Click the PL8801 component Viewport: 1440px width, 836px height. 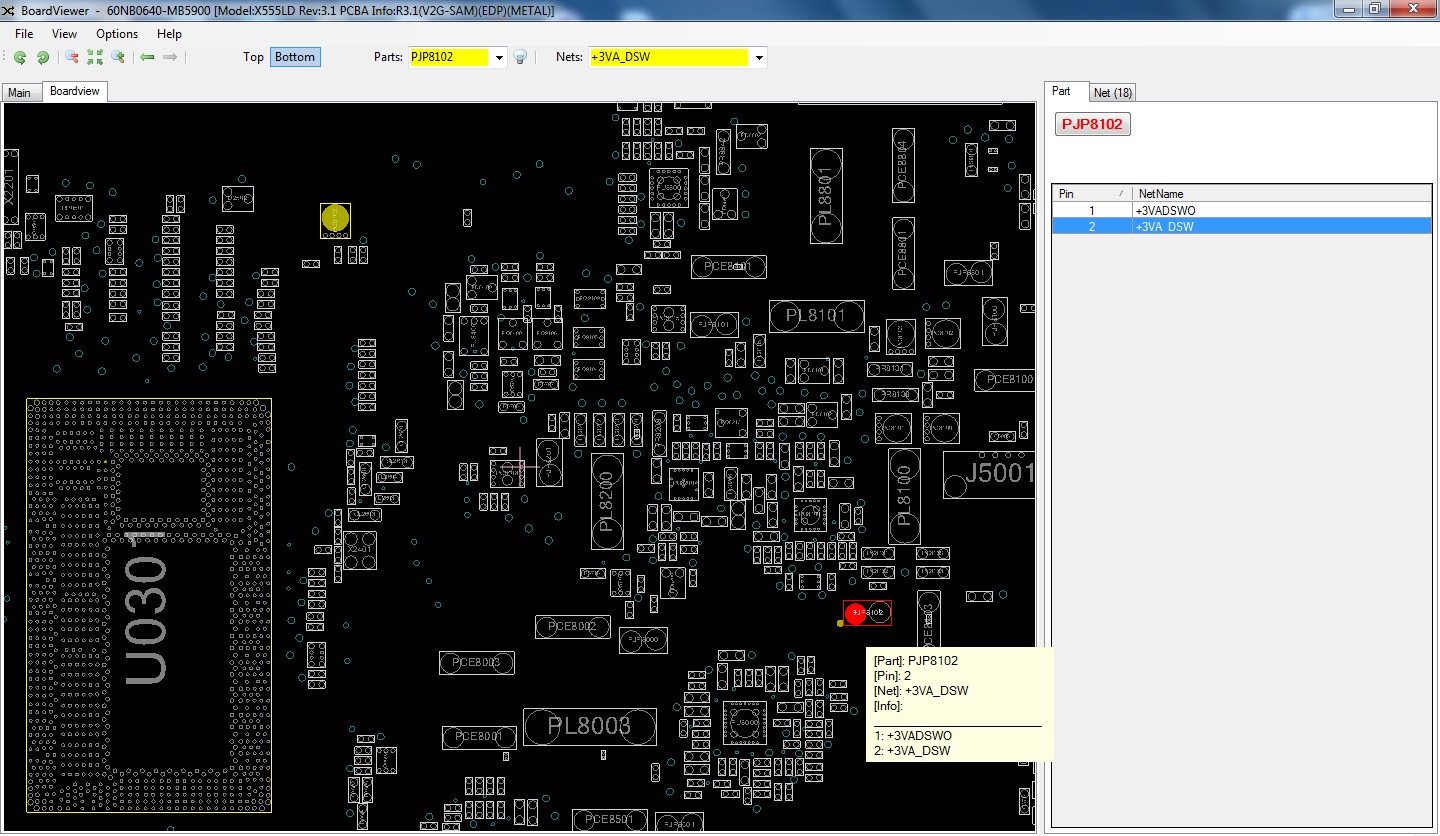click(x=826, y=196)
